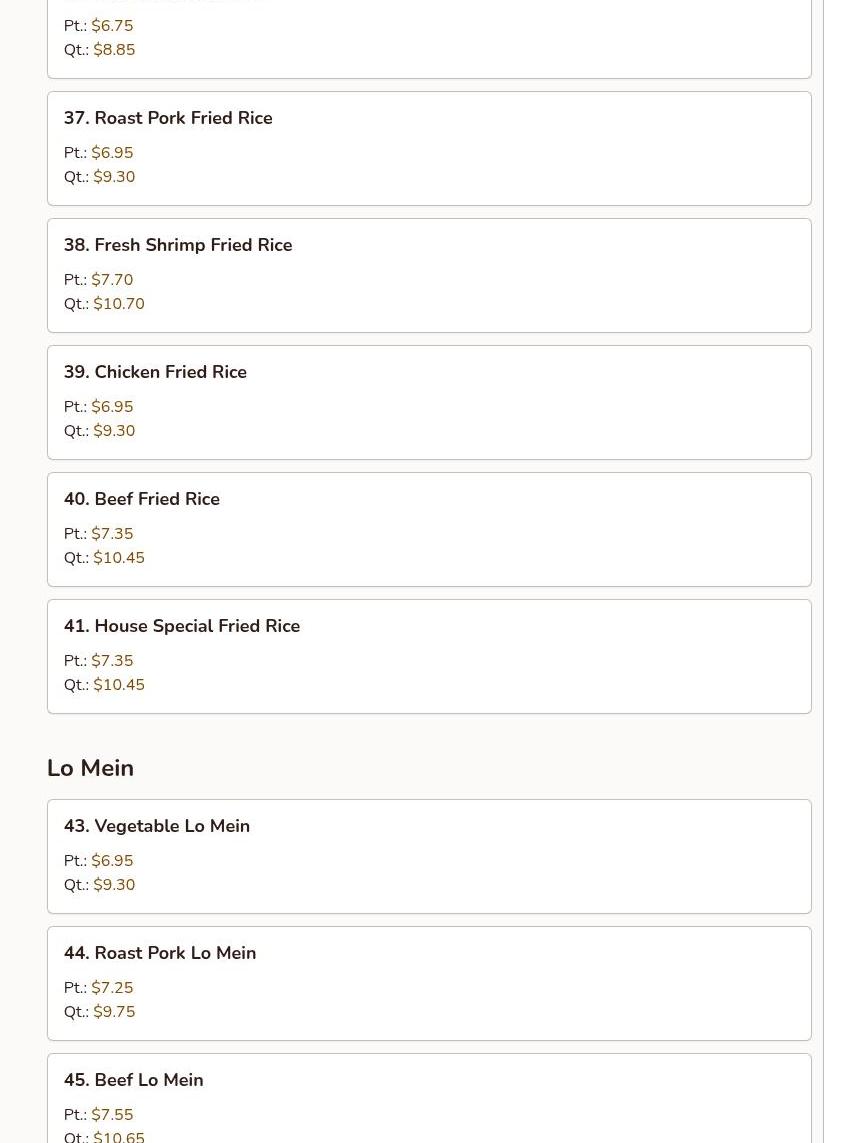Screen dimensions: 844x1143
Task: Choose Vegetable Lo Mein quart price
Action: point(114,885)
